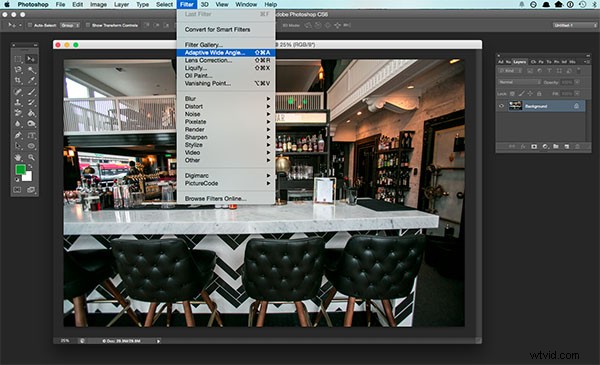Open the Sharpen submenu

pyautogui.click(x=226, y=137)
